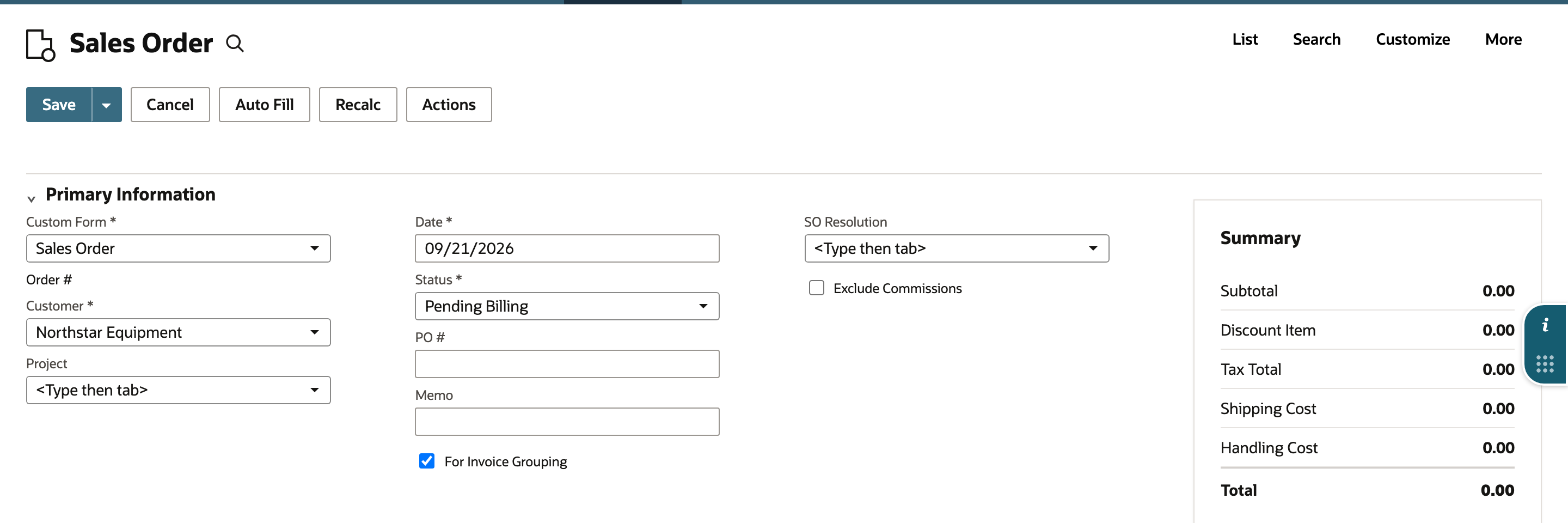Open the More menu

click(x=1503, y=40)
